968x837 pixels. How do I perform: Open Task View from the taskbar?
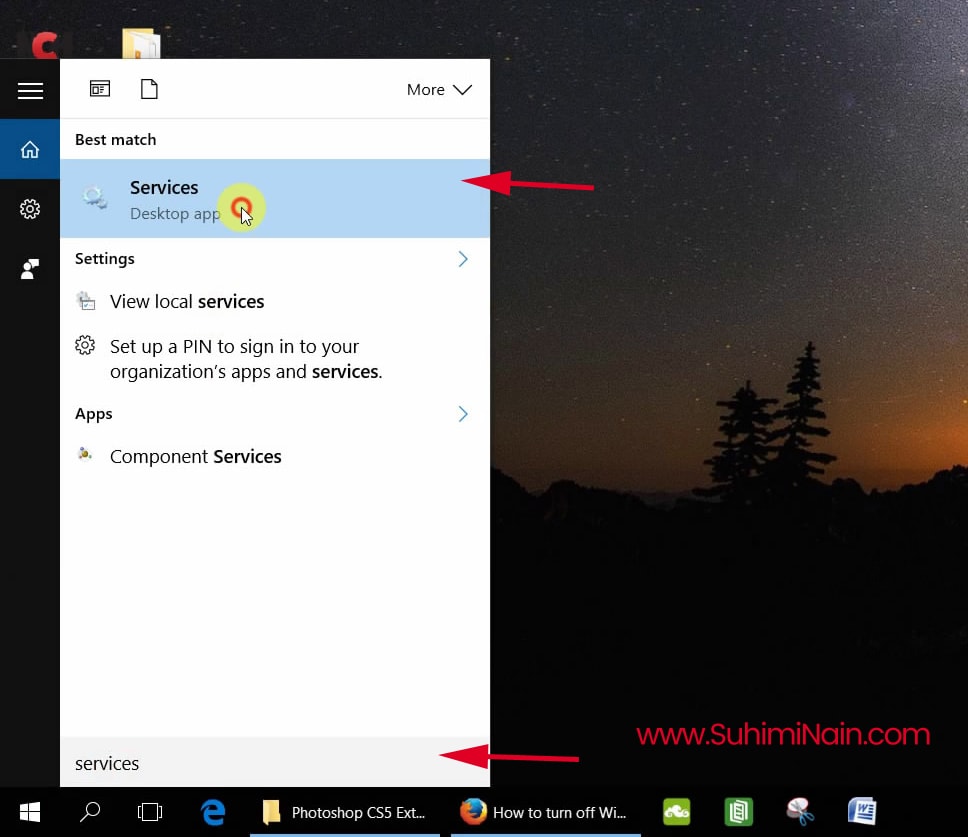tap(149, 812)
